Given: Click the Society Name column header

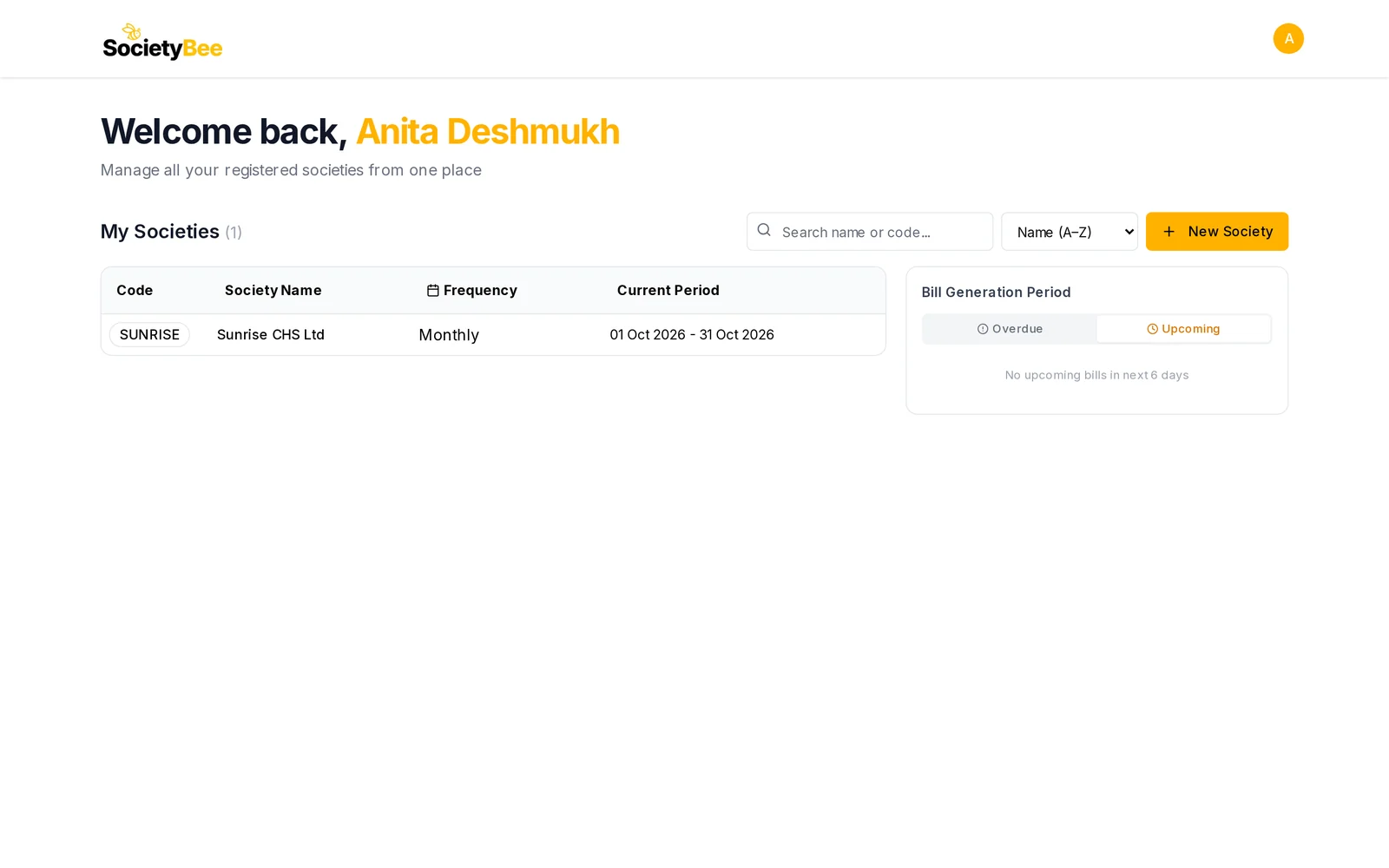Looking at the screenshot, I should [x=273, y=291].
